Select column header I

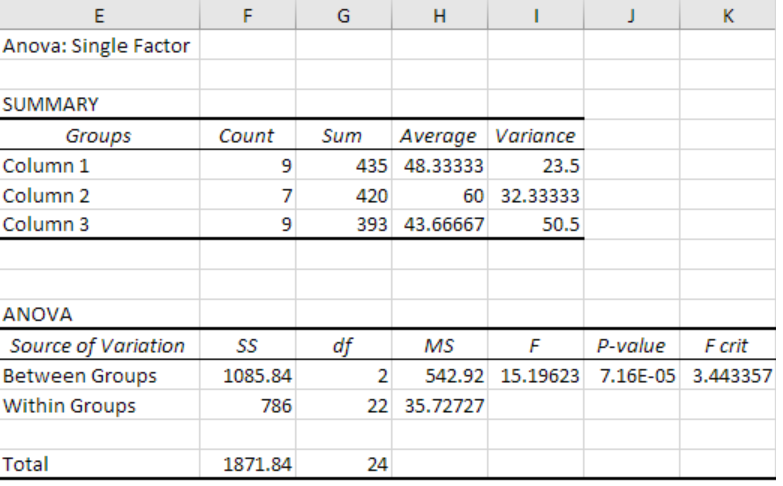coord(536,15)
